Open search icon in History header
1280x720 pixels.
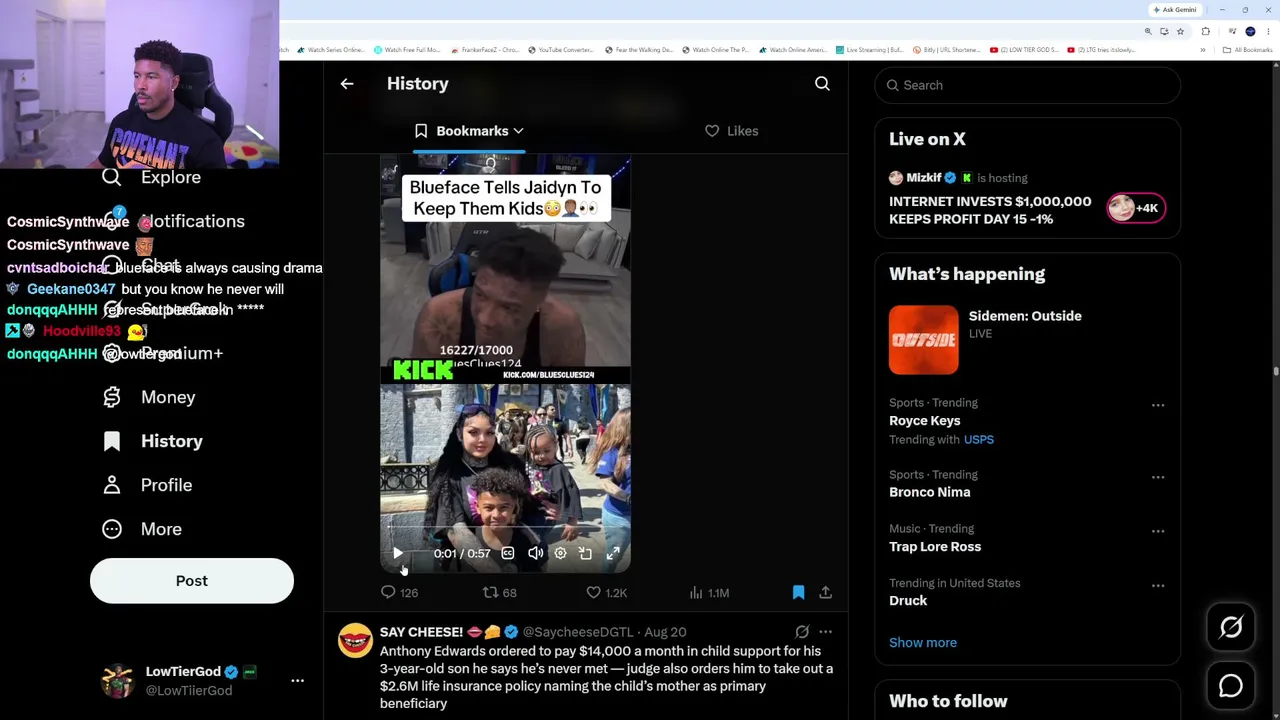[x=822, y=84]
